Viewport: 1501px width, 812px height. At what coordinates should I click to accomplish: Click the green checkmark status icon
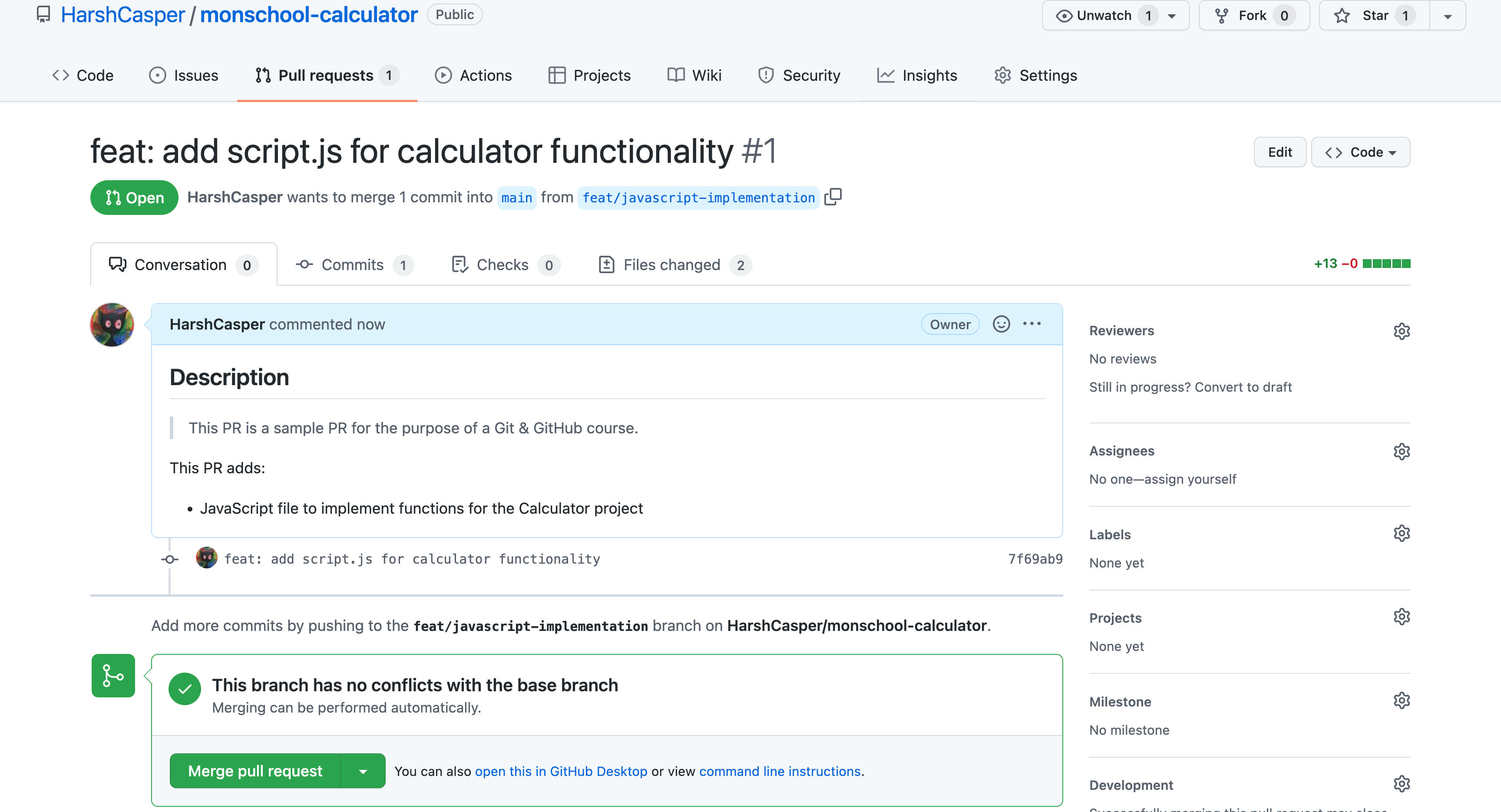point(185,689)
